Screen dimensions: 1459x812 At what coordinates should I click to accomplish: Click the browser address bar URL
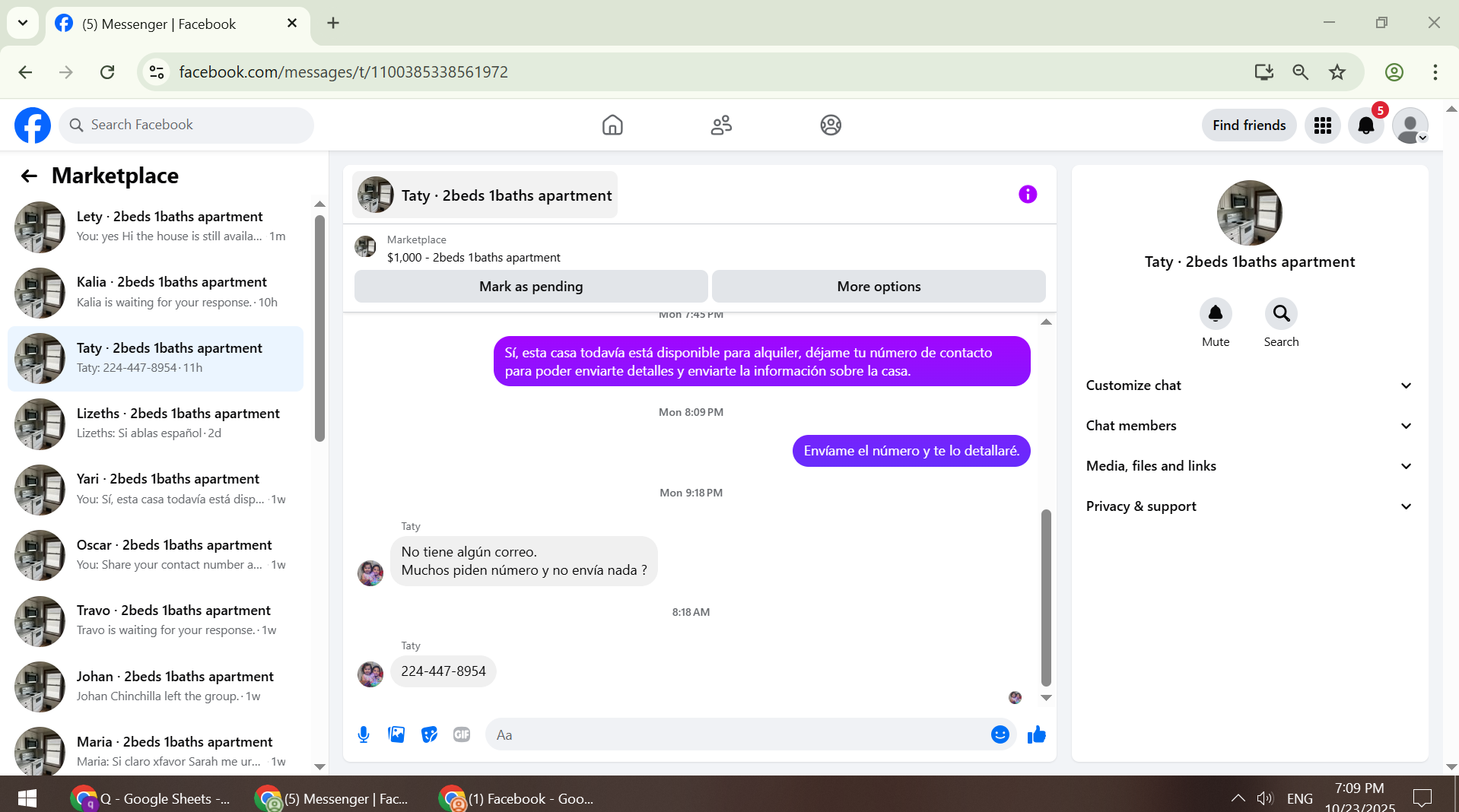(x=344, y=72)
